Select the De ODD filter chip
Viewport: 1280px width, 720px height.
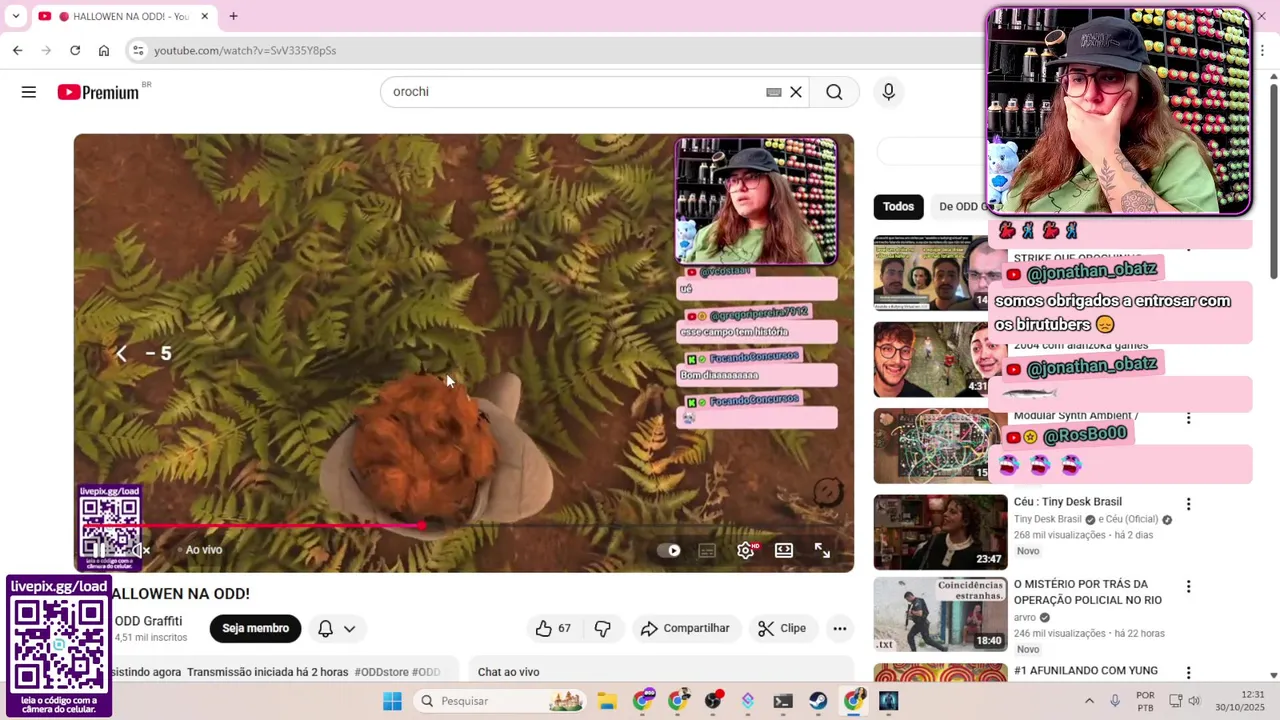pos(960,207)
